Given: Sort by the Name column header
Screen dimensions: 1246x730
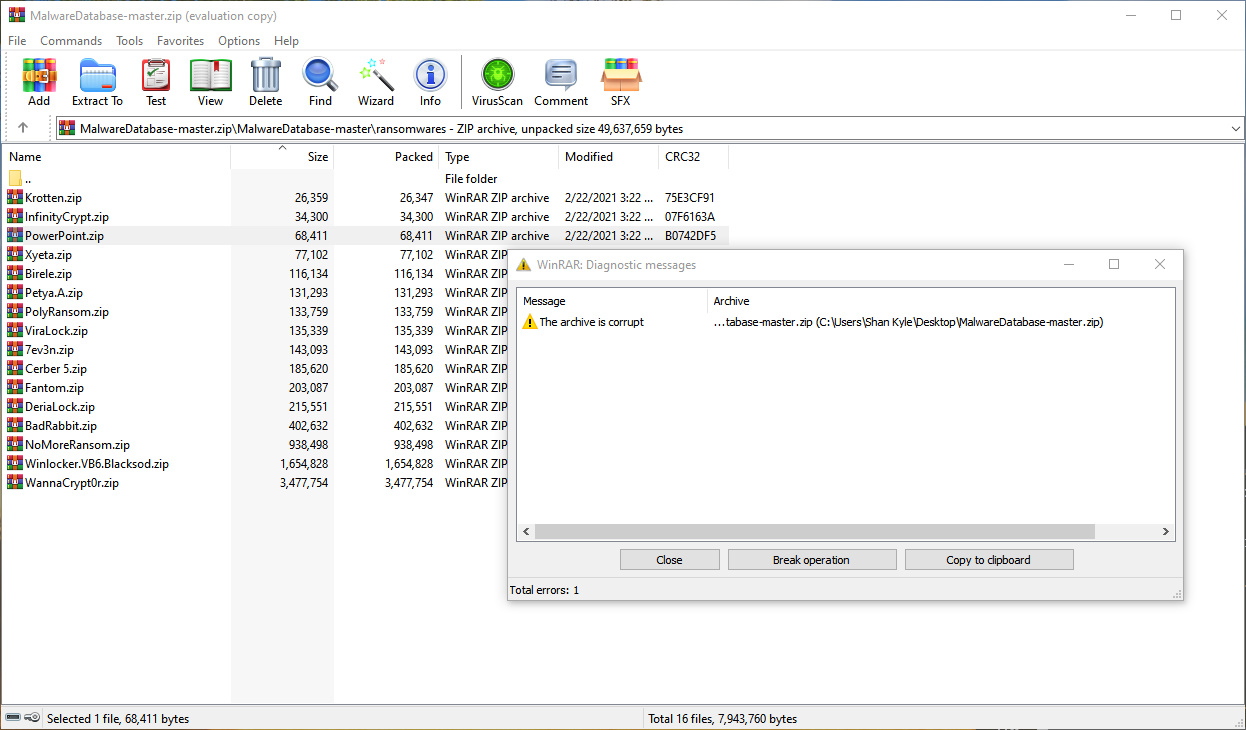Looking at the screenshot, I should pyautogui.click(x=118, y=157).
